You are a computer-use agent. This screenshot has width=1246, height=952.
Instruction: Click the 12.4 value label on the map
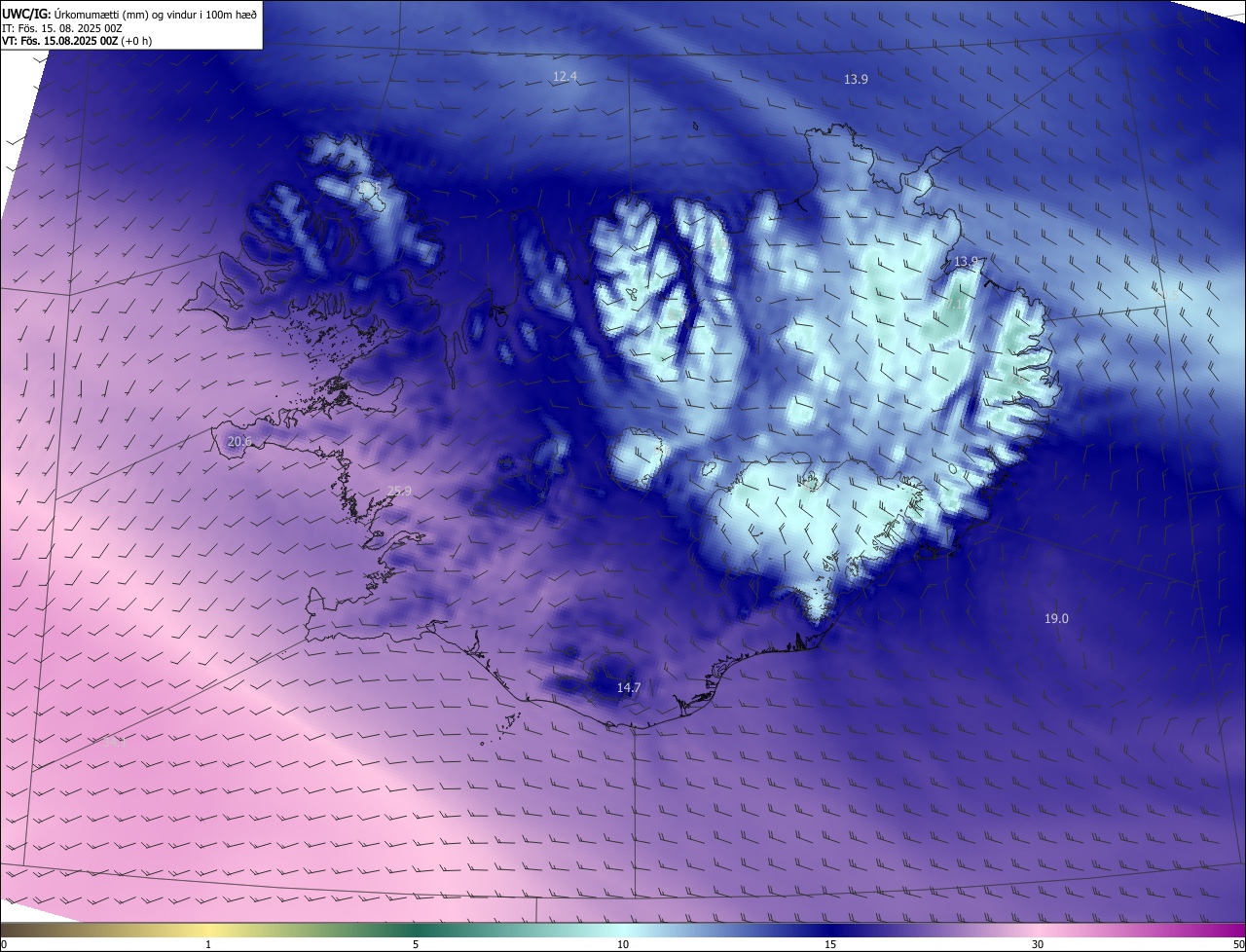[566, 76]
